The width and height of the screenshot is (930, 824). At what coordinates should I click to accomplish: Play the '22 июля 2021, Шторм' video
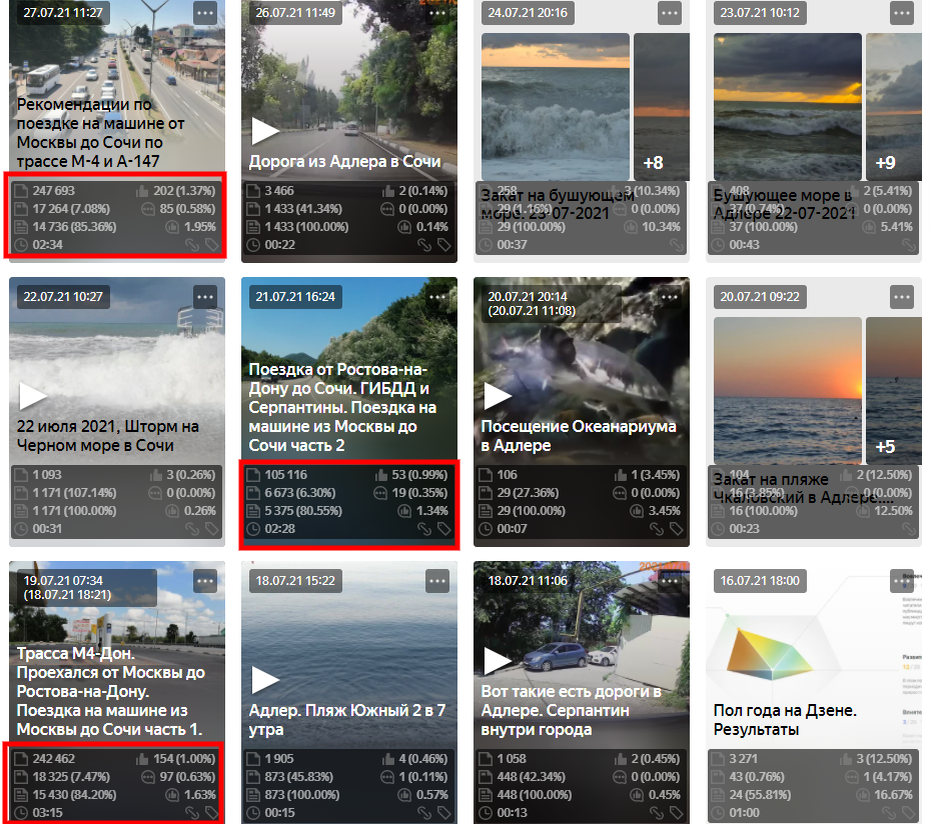click(33, 396)
